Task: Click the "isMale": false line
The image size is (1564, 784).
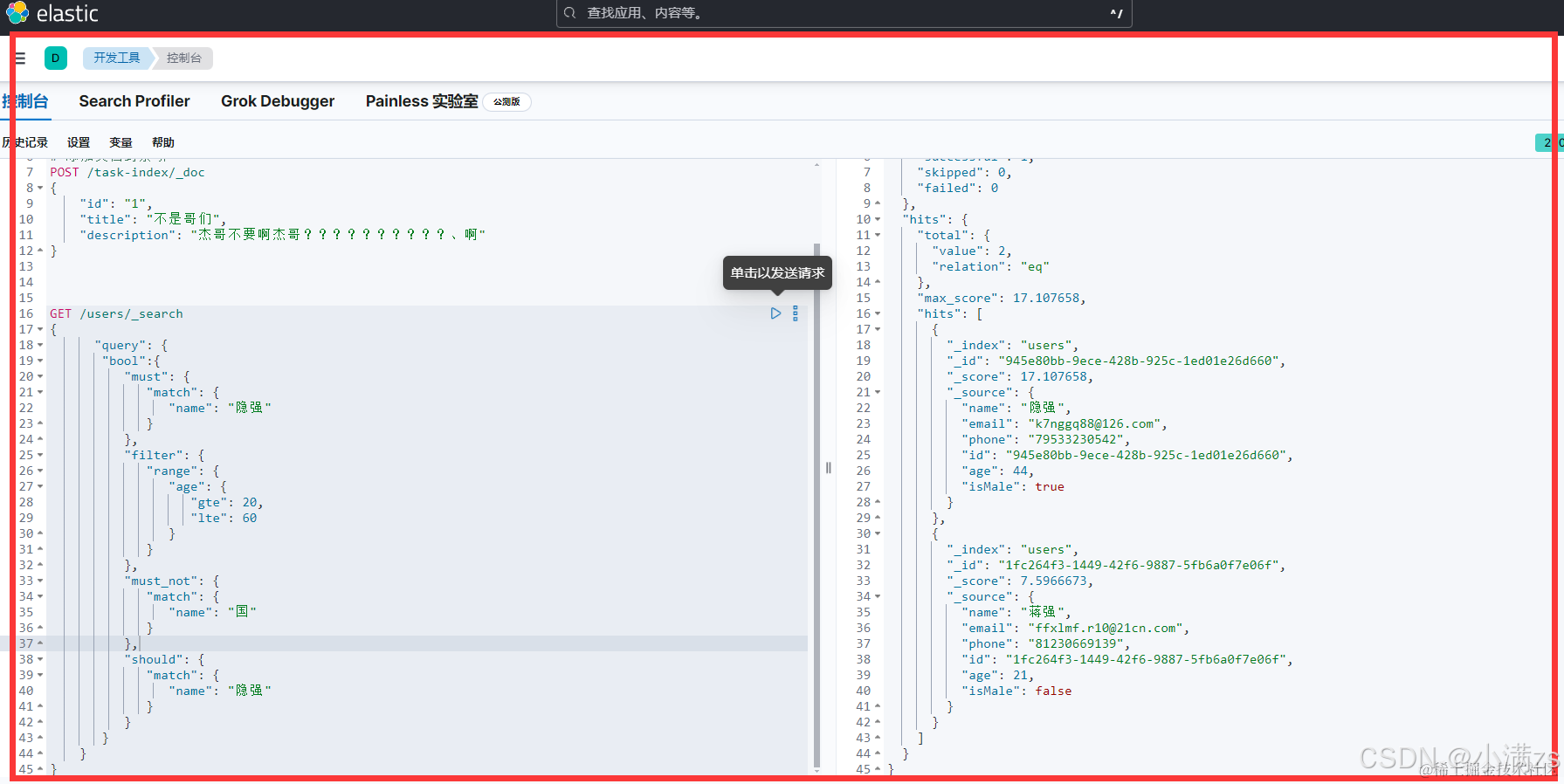Action: (x=1016, y=691)
